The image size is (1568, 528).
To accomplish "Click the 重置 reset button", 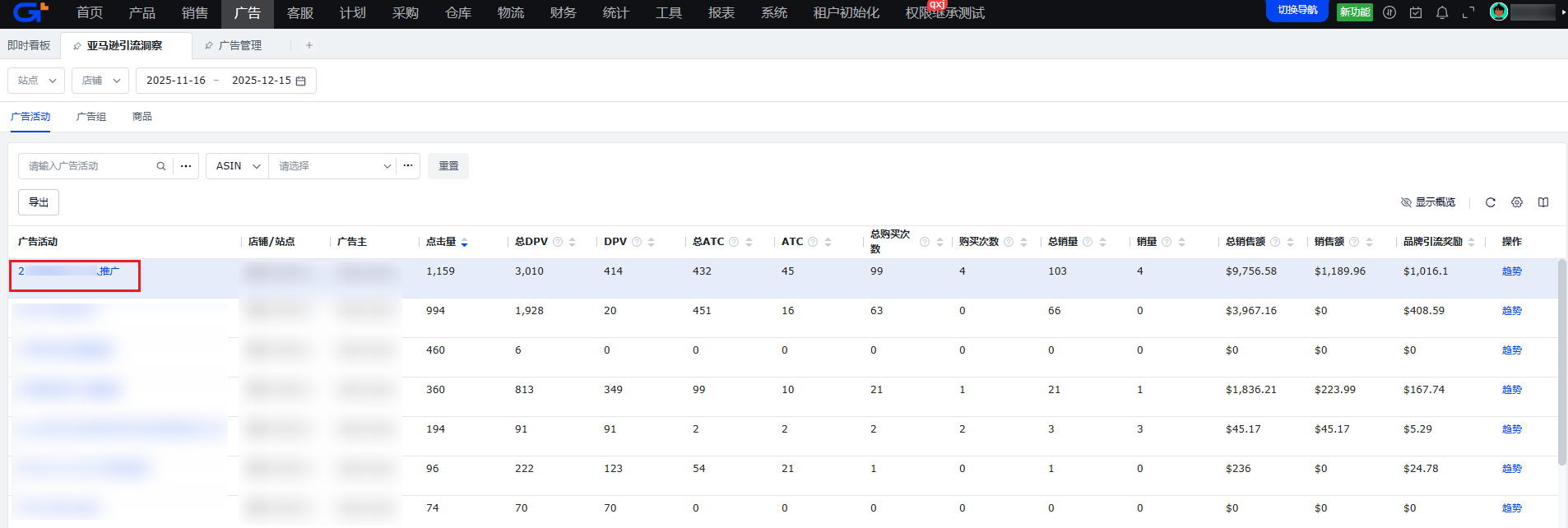I will tap(448, 166).
